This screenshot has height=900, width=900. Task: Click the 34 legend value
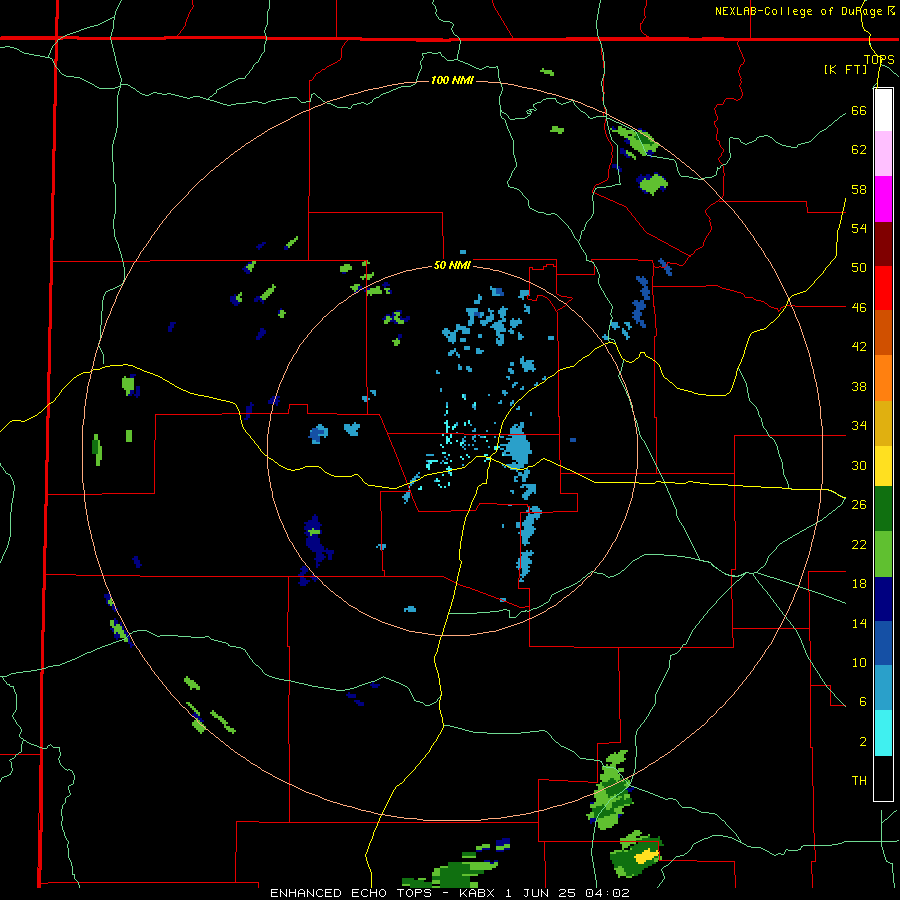(859, 426)
